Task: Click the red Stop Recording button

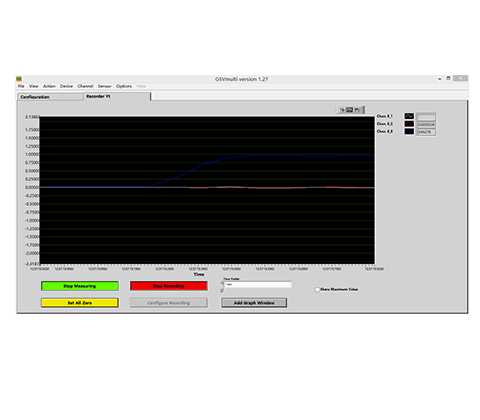Action: (x=169, y=286)
